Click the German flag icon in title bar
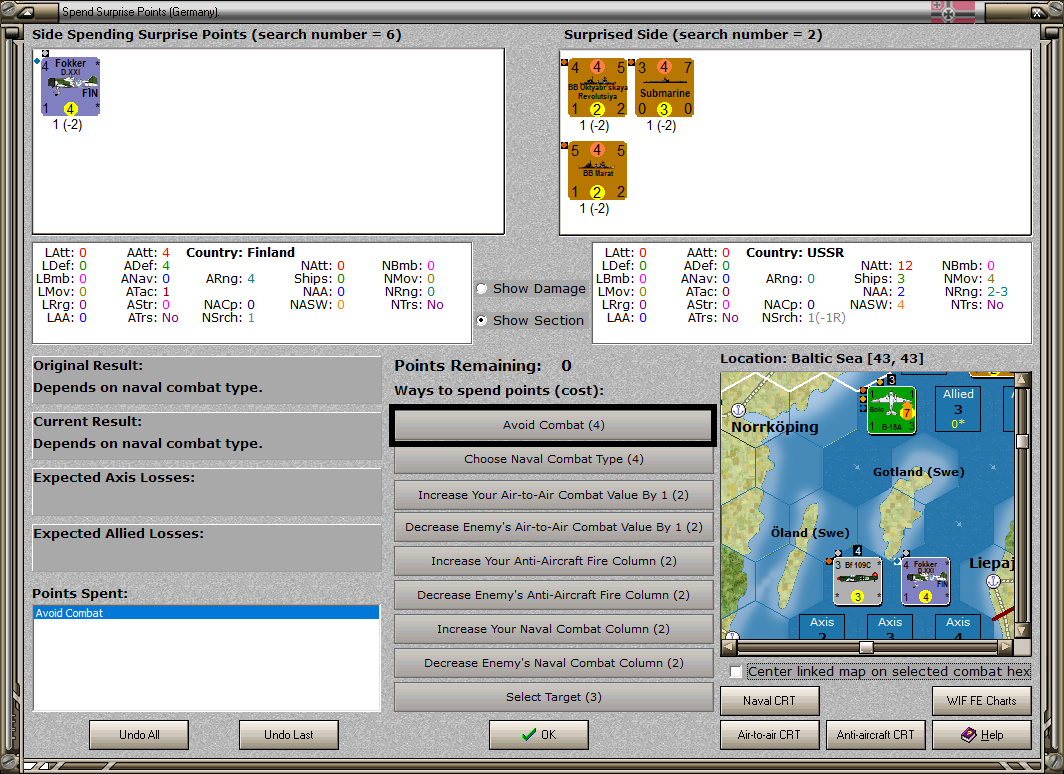This screenshot has width=1064, height=774. (952, 12)
